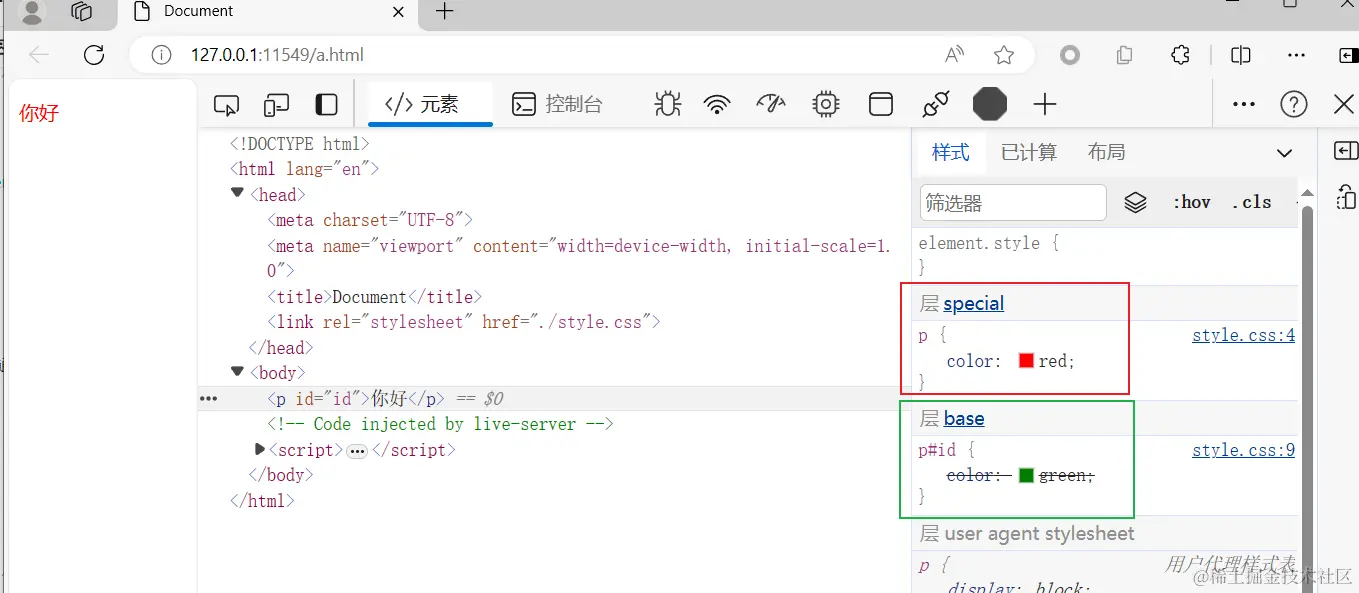The height and width of the screenshot is (593, 1359).
Task: Click the red color swatch
Action: click(1026, 361)
